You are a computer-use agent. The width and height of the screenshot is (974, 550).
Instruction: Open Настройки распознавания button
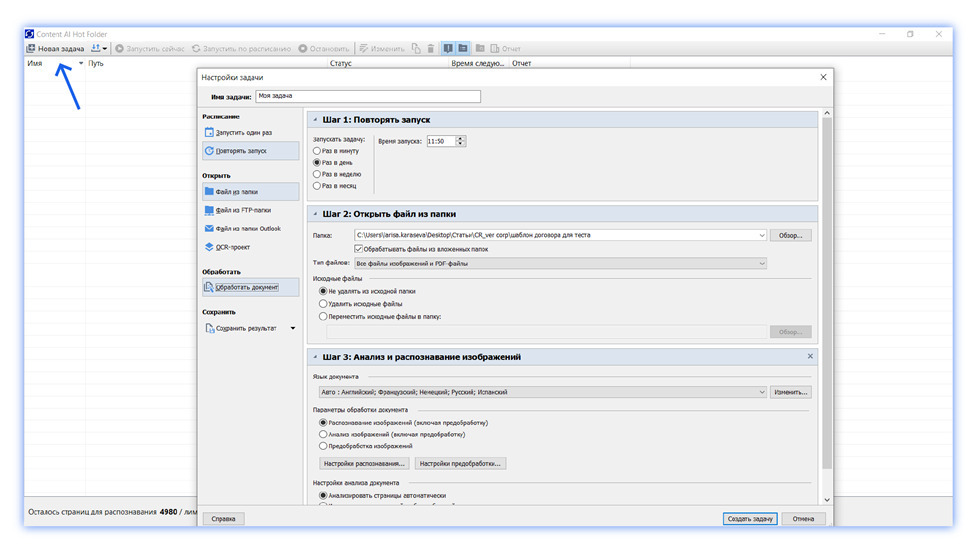tap(364, 464)
